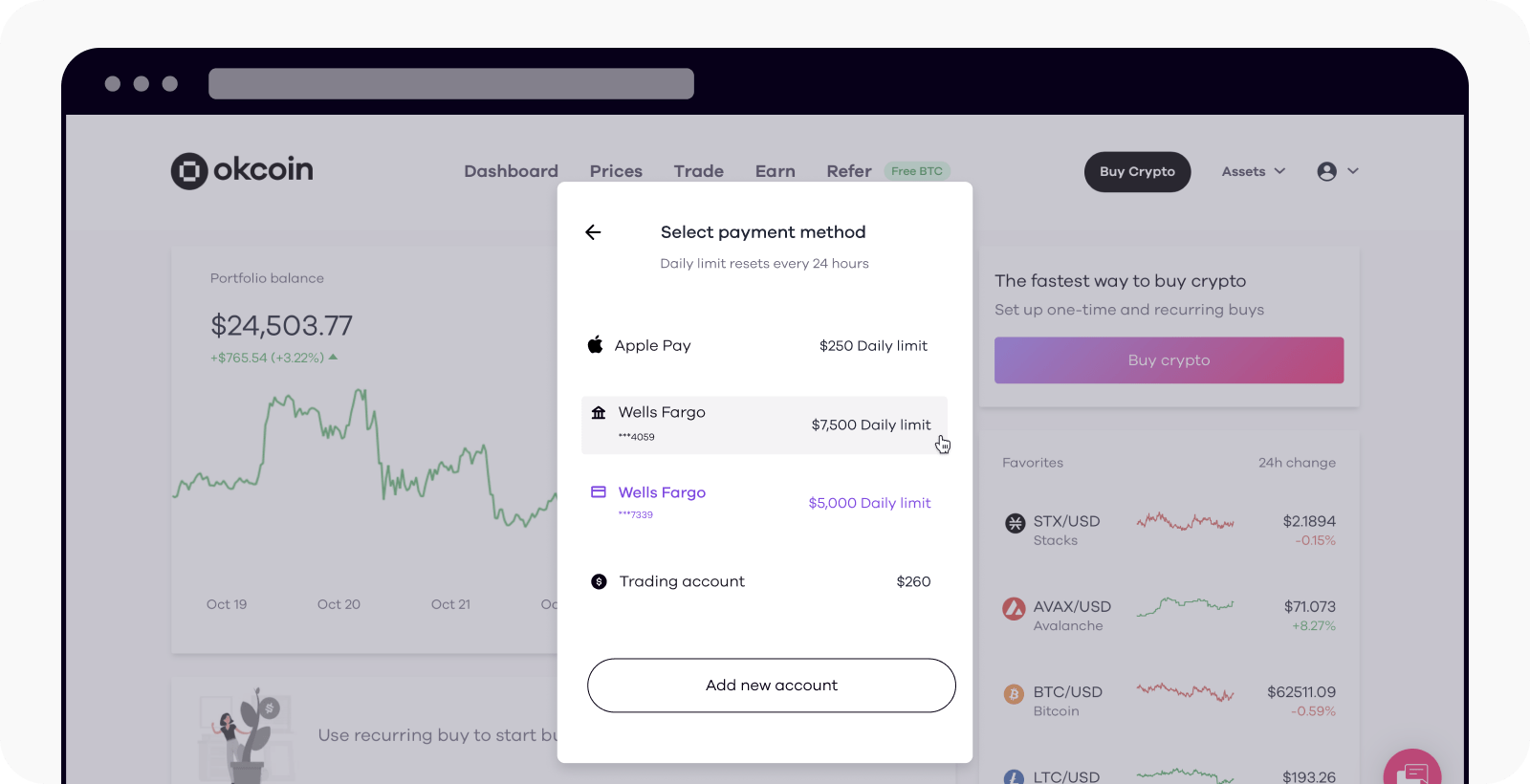Image resolution: width=1530 pixels, height=784 pixels.
Task: Click the gradient Buy crypto button
Action: [1168, 360]
